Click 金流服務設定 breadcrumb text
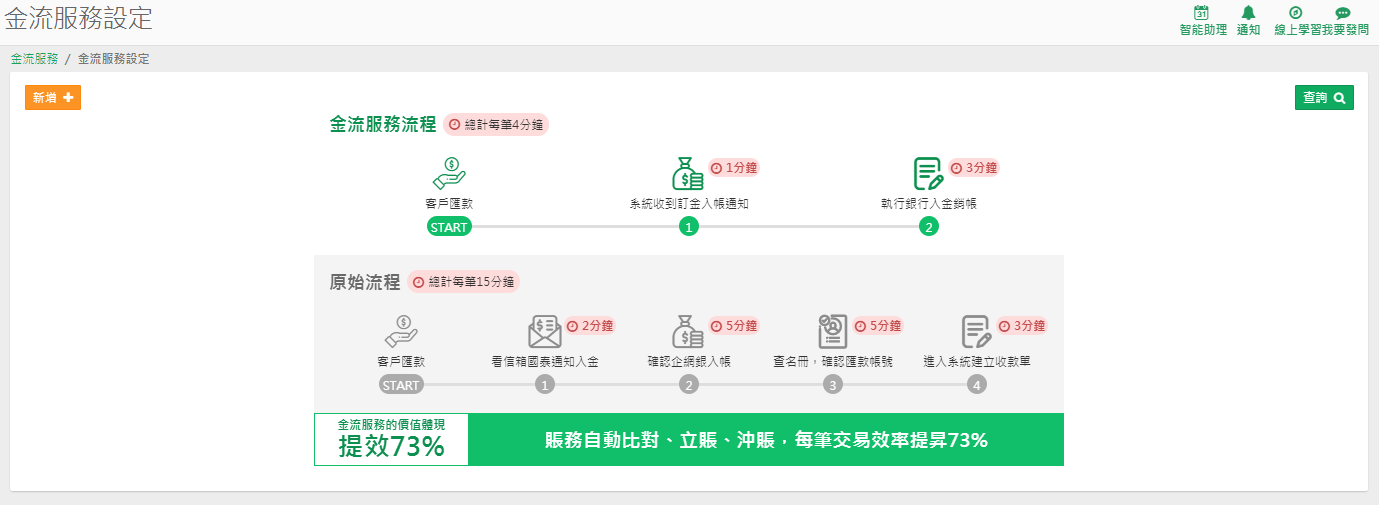 coord(113,59)
